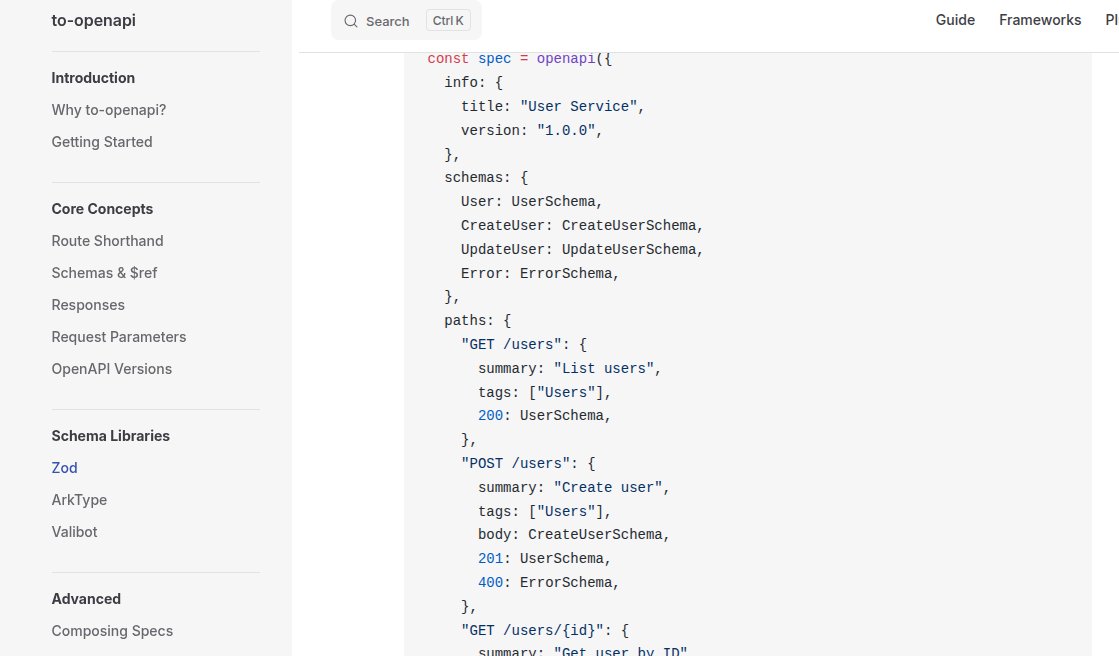Click the "GET /users": { line
Image resolution: width=1119 pixels, height=656 pixels.
(524, 345)
